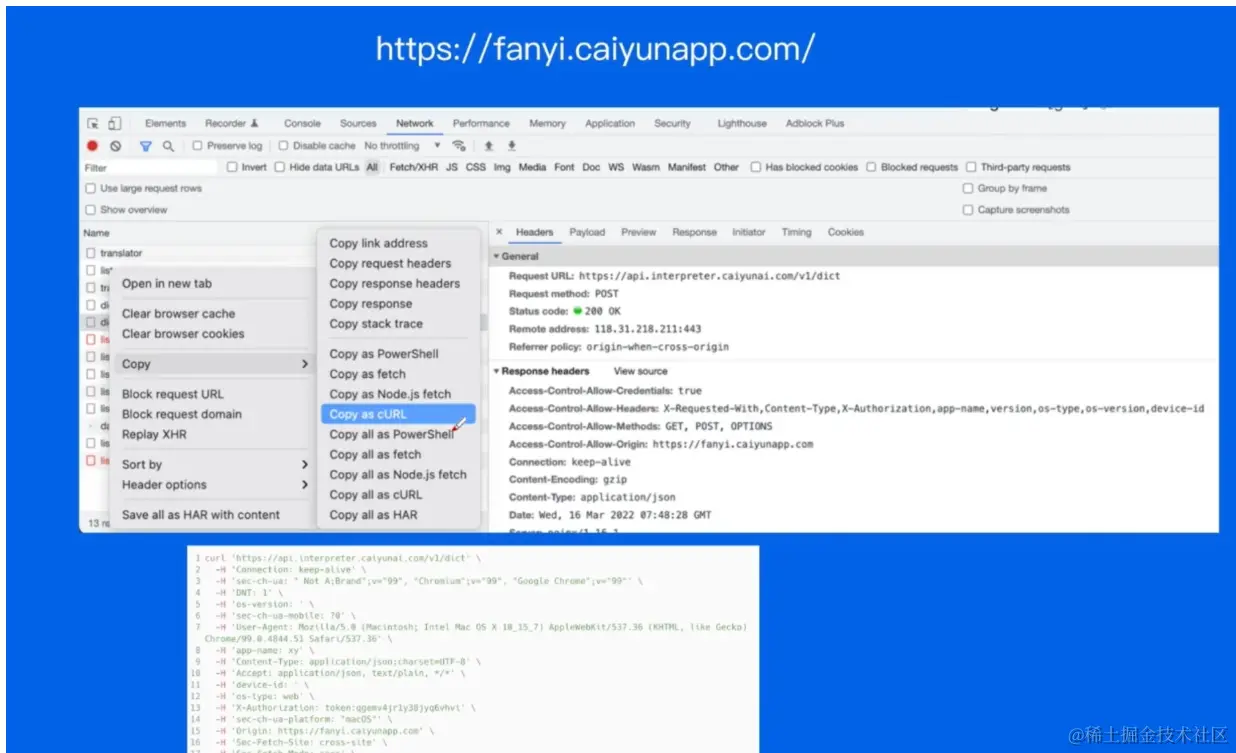Close the request details panel X
The width and height of the screenshot is (1236, 753).
pyautogui.click(x=499, y=232)
